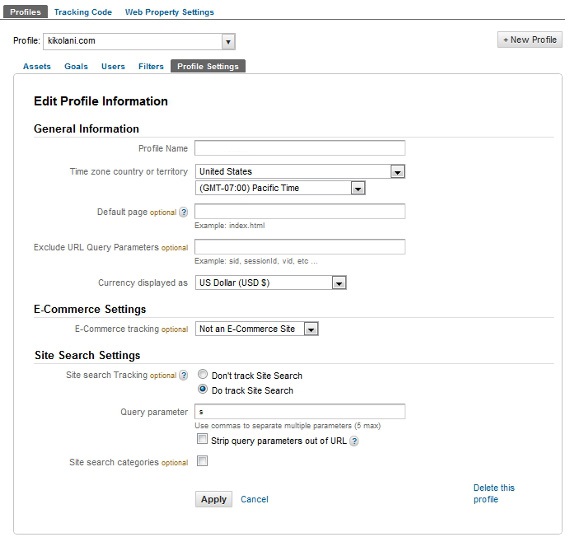570x537 pixels.
Task: Open the Filters sub-tab
Action: tap(151, 67)
